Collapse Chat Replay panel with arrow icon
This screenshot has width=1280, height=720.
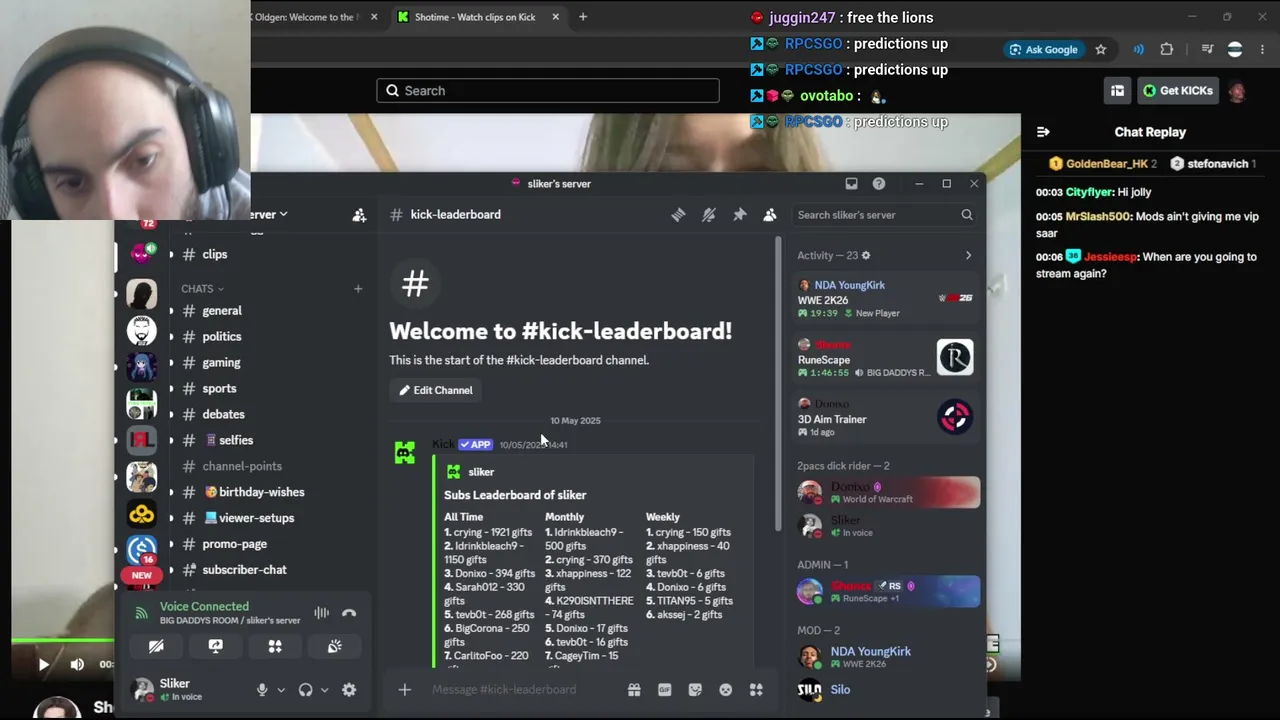click(x=1043, y=132)
